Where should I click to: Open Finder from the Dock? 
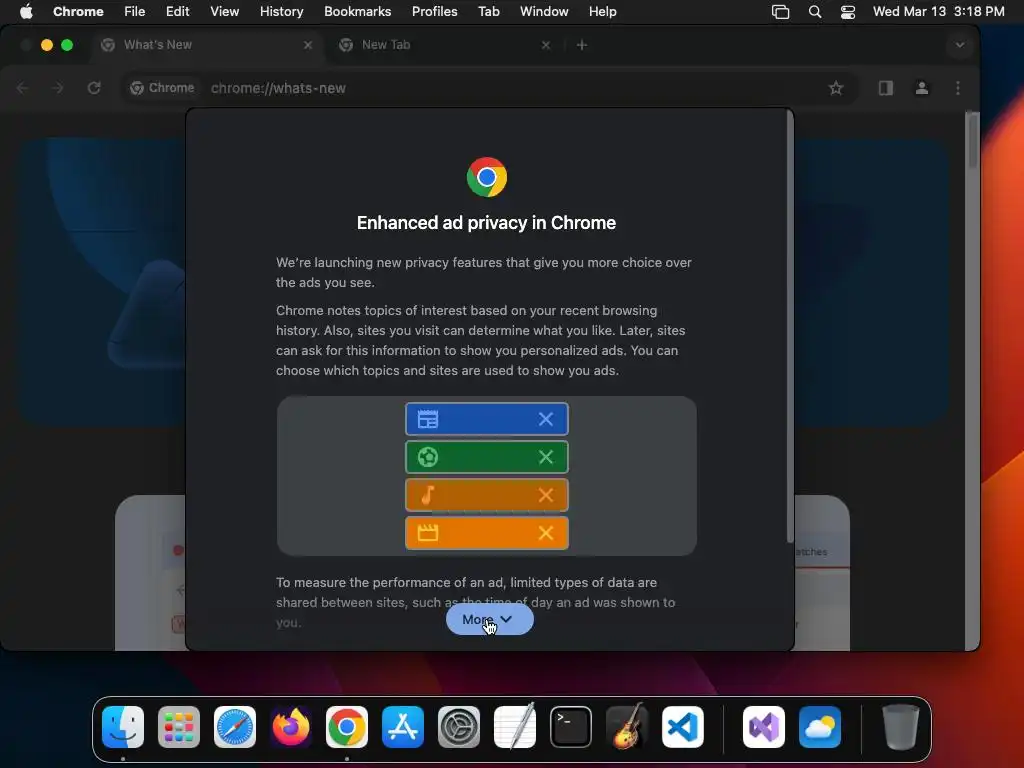(x=123, y=727)
